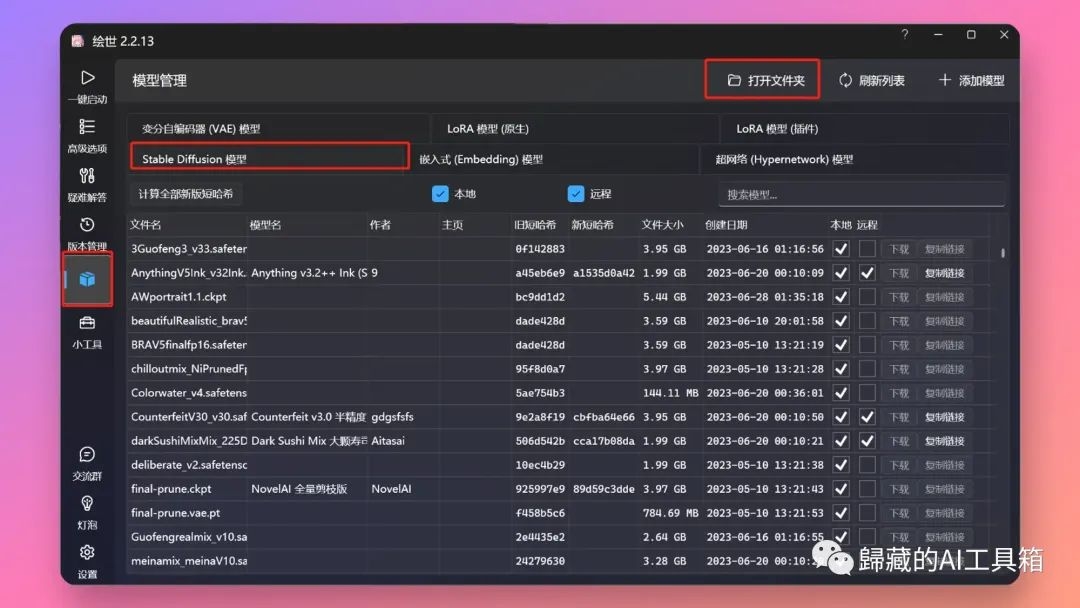Screen dimensions: 1080x608
Task: Toggle local checkbox for final-prune.ckpt row
Action: point(840,489)
